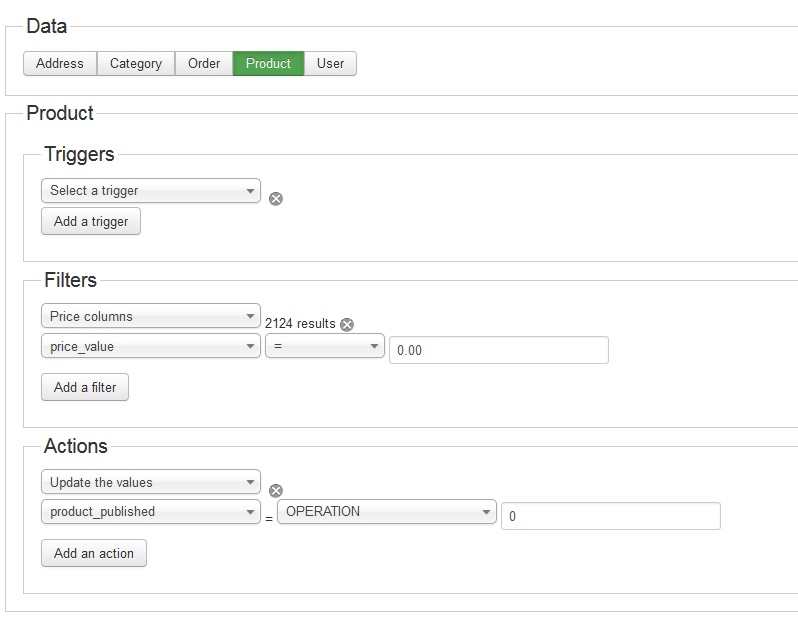
Task: Select the Category data tab
Action: [x=136, y=64]
